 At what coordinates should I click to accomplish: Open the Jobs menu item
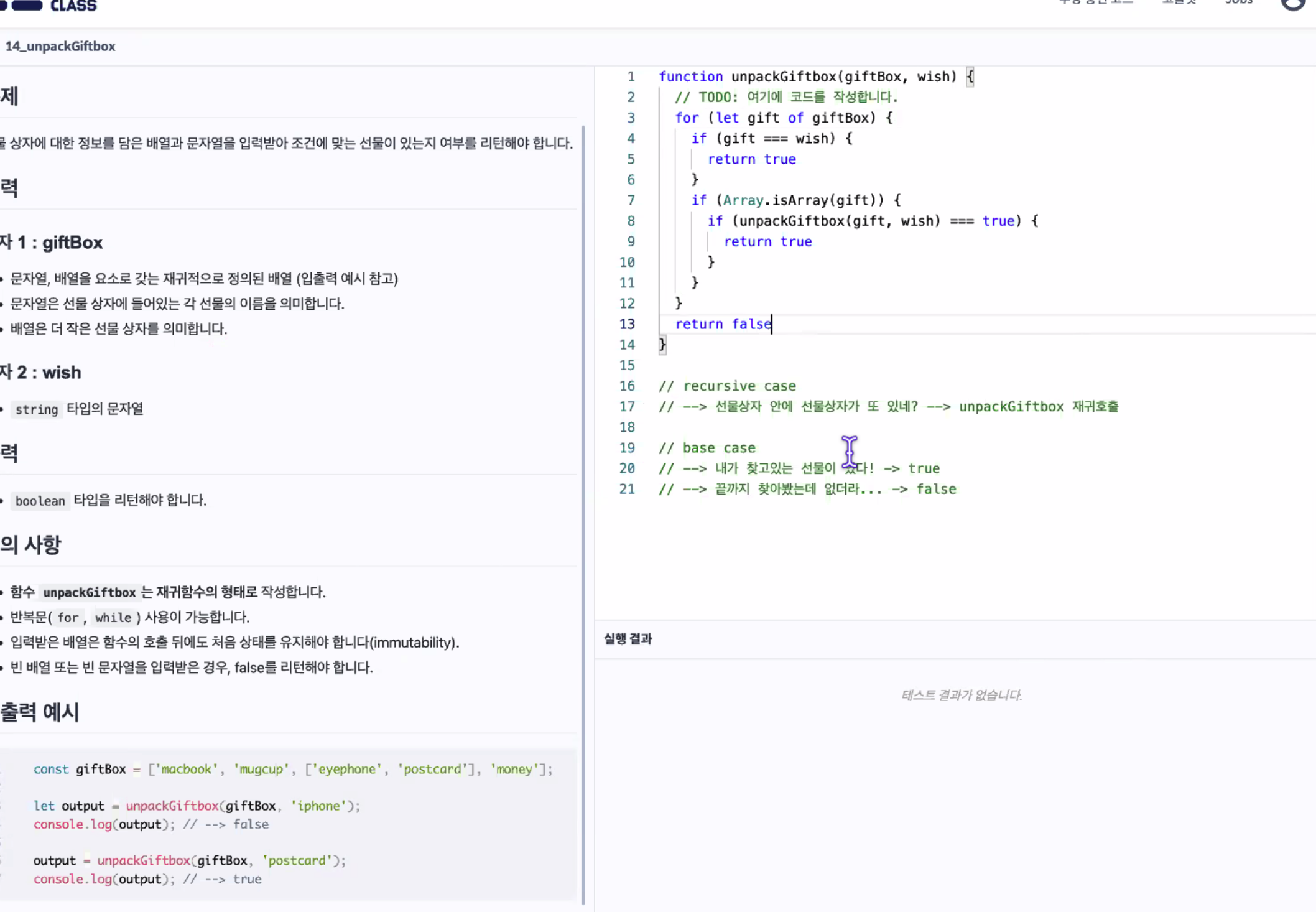pos(1238,2)
